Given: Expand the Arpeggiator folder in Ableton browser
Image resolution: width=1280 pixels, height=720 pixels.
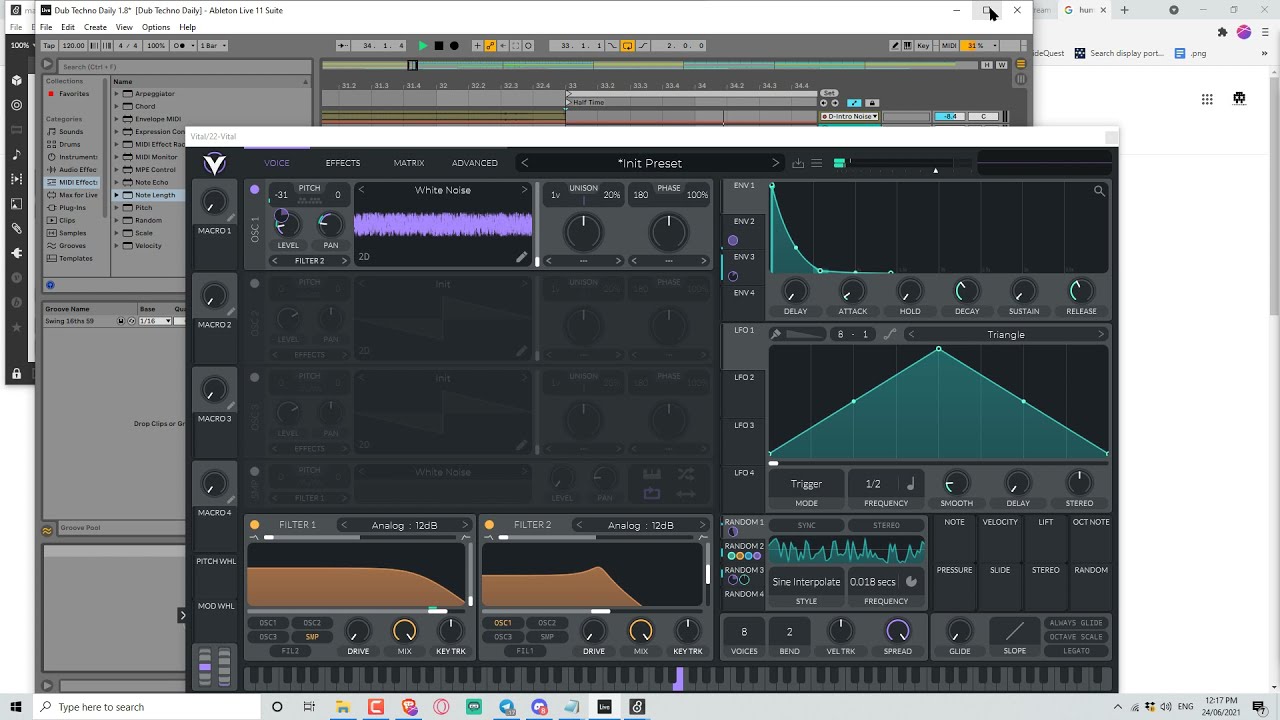Looking at the screenshot, I should coord(116,94).
